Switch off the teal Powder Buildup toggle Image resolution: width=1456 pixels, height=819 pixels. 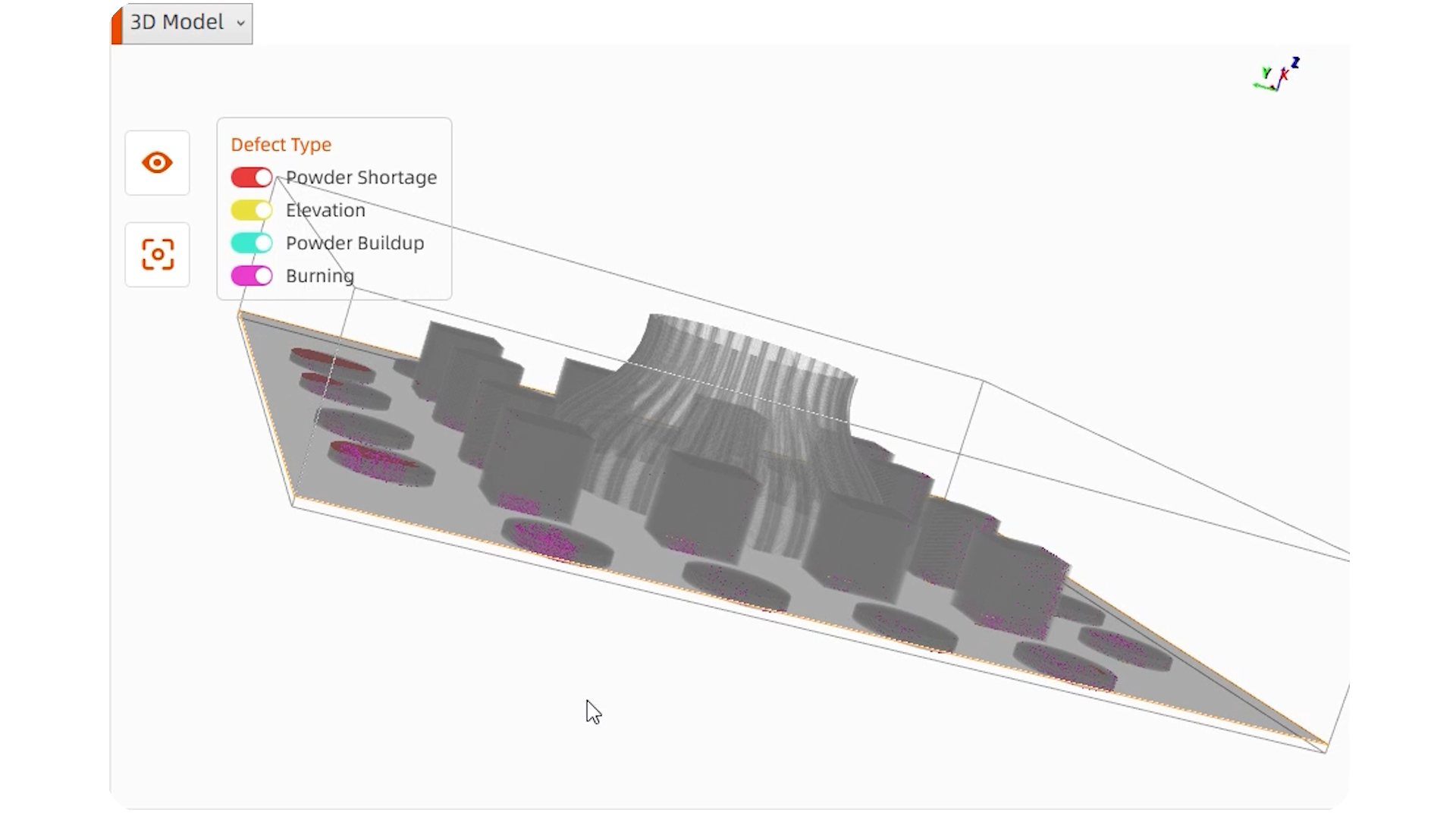click(252, 243)
